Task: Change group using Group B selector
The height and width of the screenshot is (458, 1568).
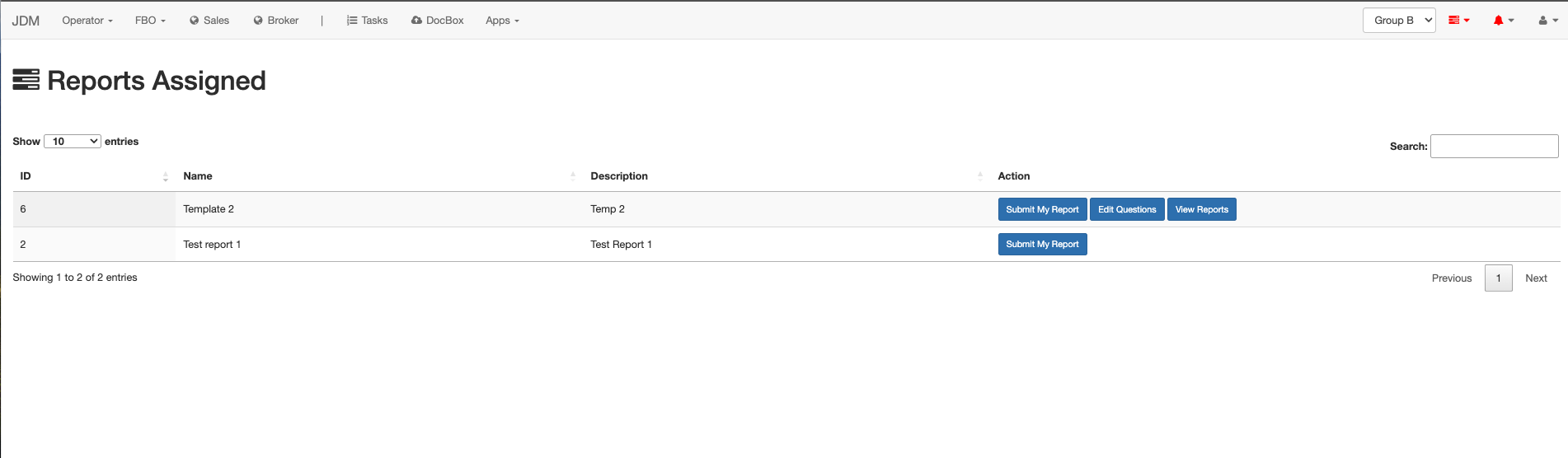Action: coord(1398,21)
